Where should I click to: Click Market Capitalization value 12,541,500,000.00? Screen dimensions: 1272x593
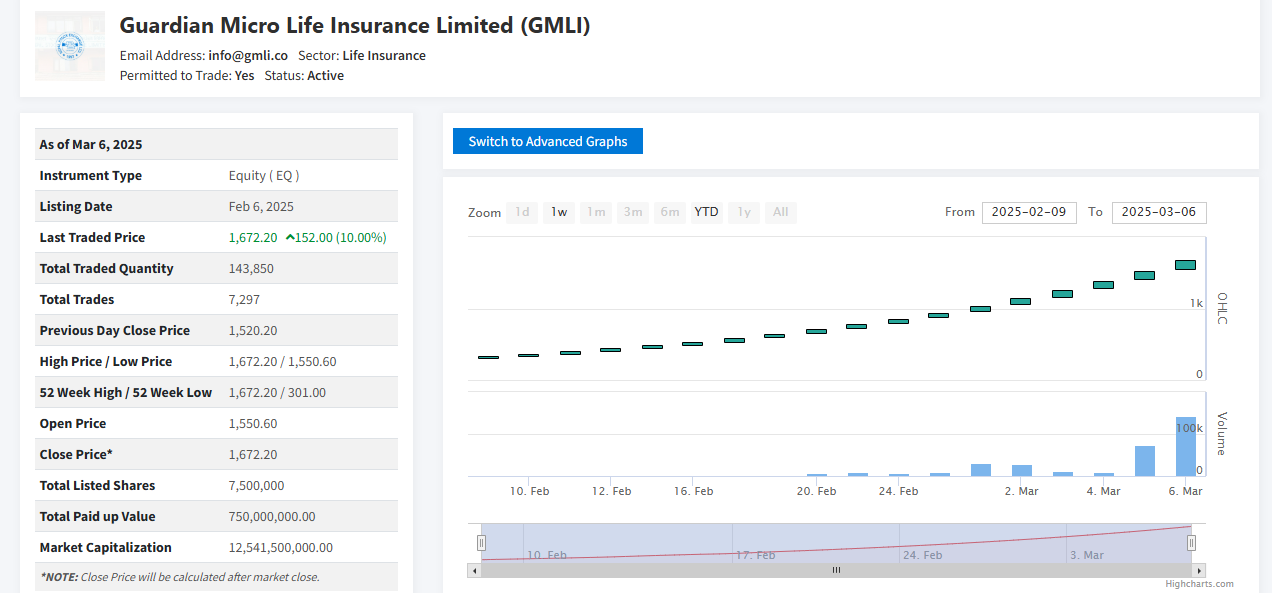point(281,547)
